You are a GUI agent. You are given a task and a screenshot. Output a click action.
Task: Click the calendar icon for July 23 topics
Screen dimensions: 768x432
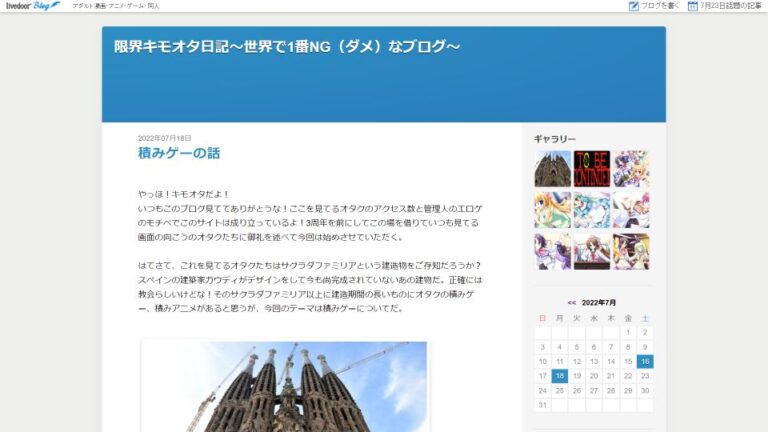tap(692, 6)
